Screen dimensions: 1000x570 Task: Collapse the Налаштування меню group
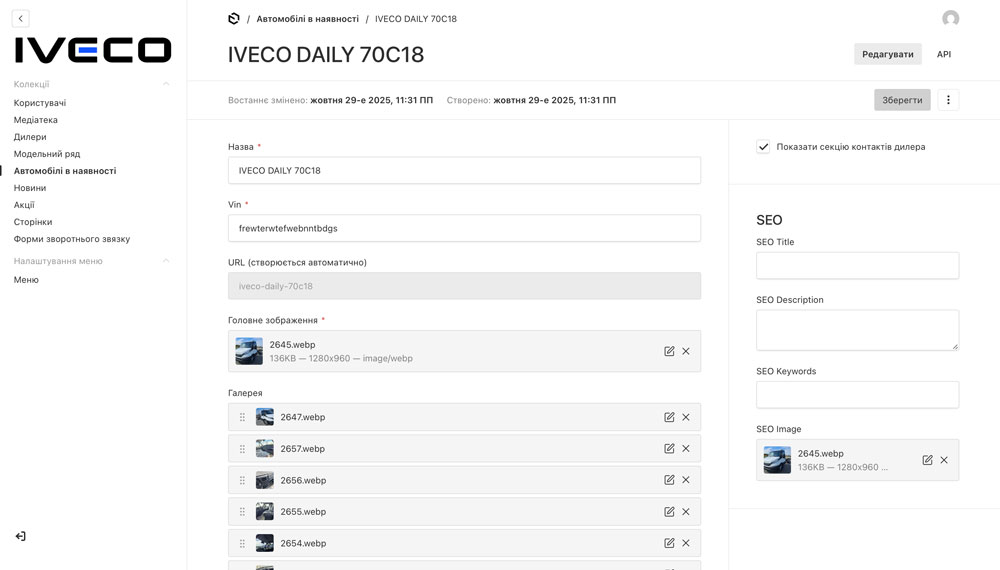[166, 261]
